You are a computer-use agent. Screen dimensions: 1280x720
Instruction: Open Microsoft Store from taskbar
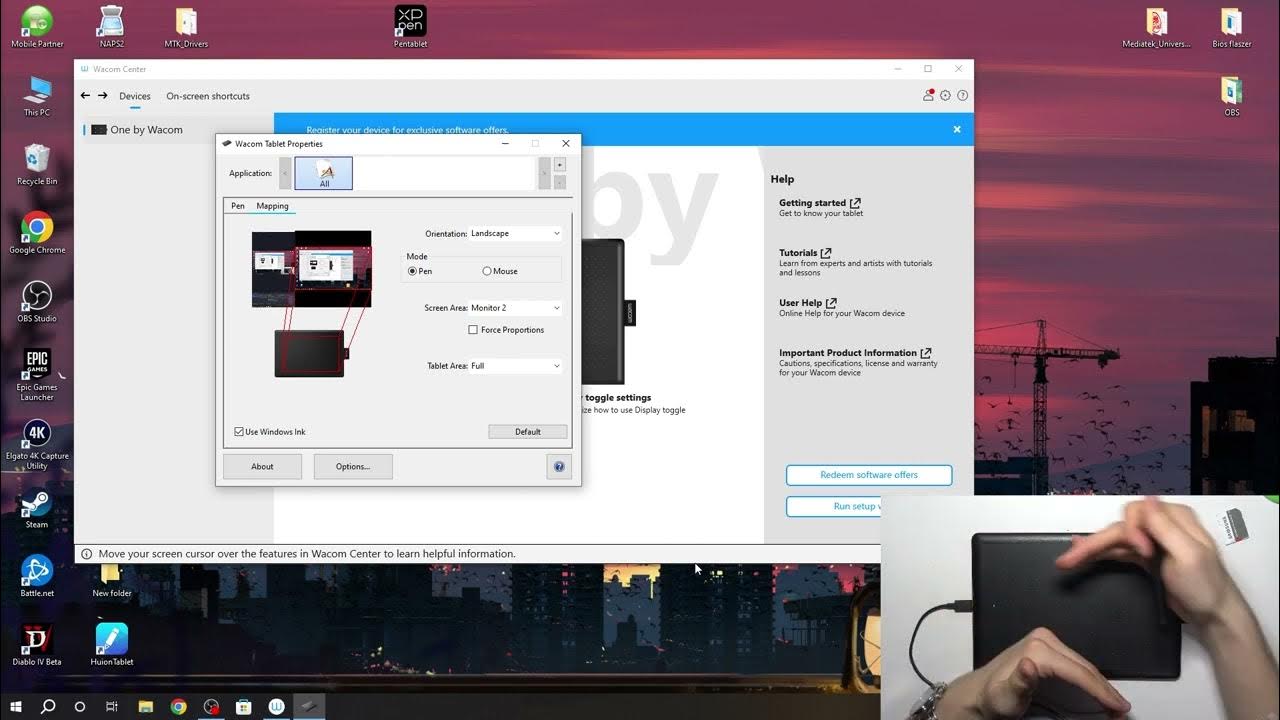point(243,706)
